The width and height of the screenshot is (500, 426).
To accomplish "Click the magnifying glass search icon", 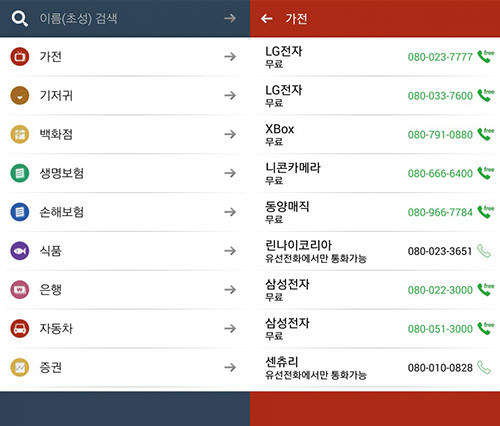I will point(19,18).
